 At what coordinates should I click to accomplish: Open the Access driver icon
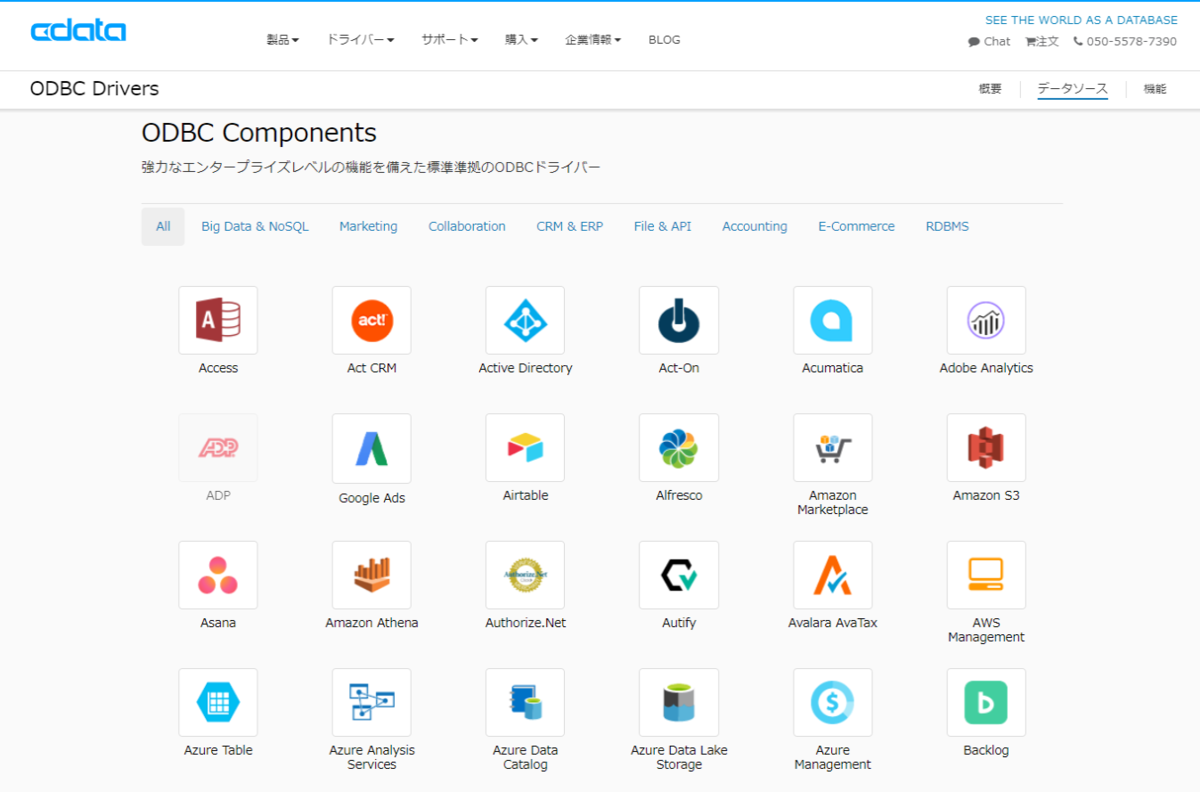click(x=218, y=320)
